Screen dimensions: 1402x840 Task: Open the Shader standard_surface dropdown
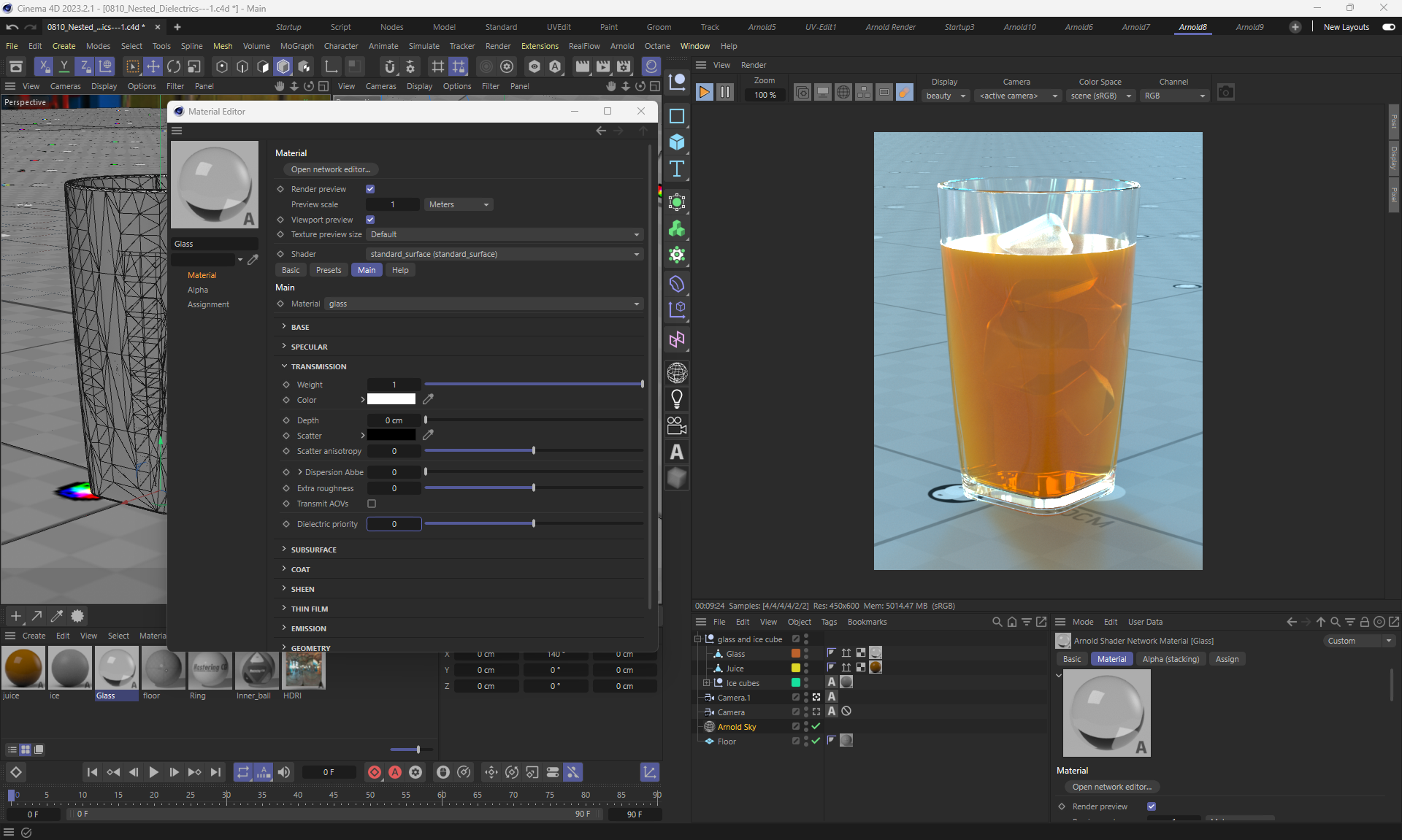(504, 254)
